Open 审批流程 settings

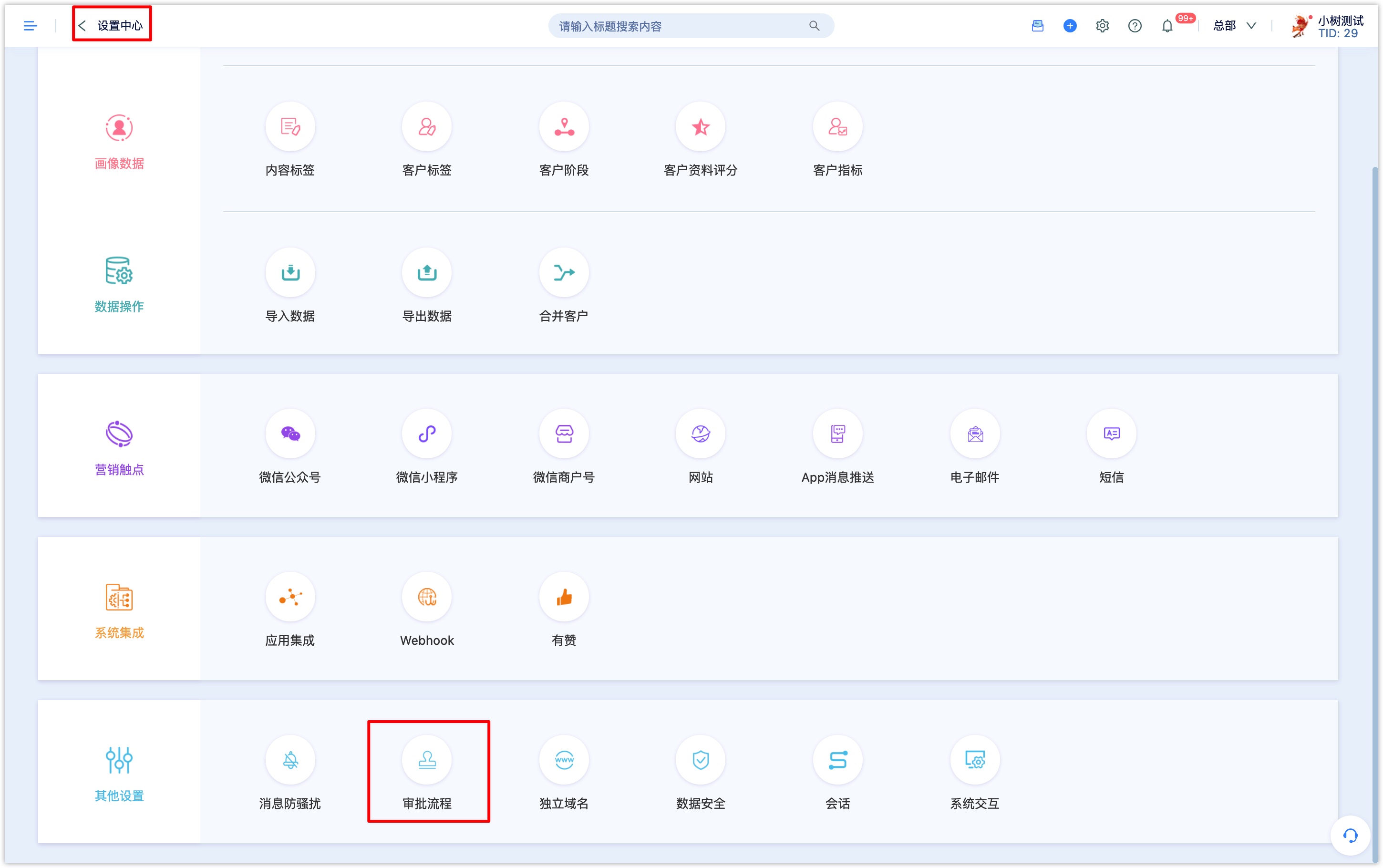click(426, 773)
